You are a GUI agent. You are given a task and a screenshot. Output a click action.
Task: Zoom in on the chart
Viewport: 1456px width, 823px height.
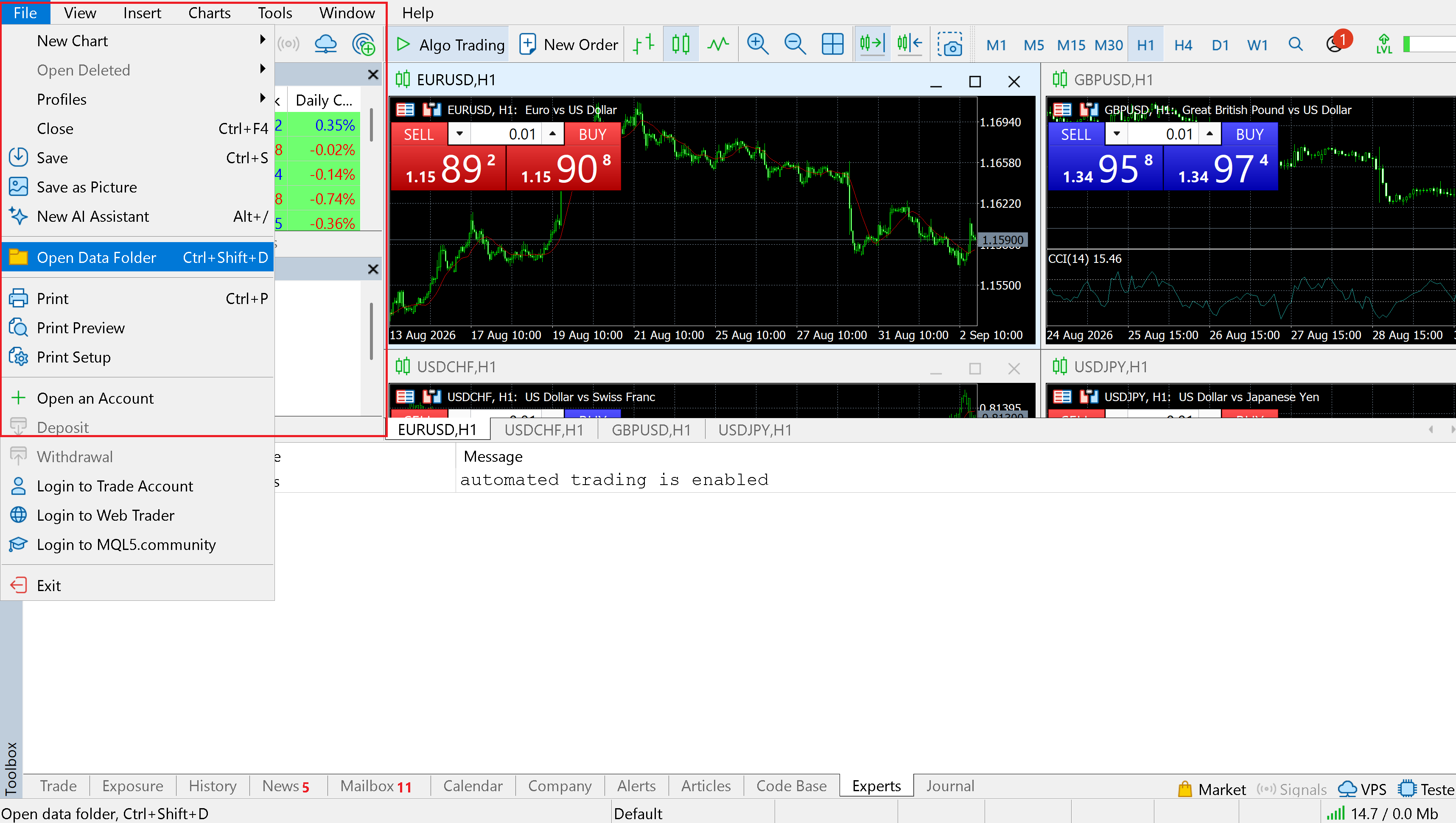pyautogui.click(x=758, y=44)
